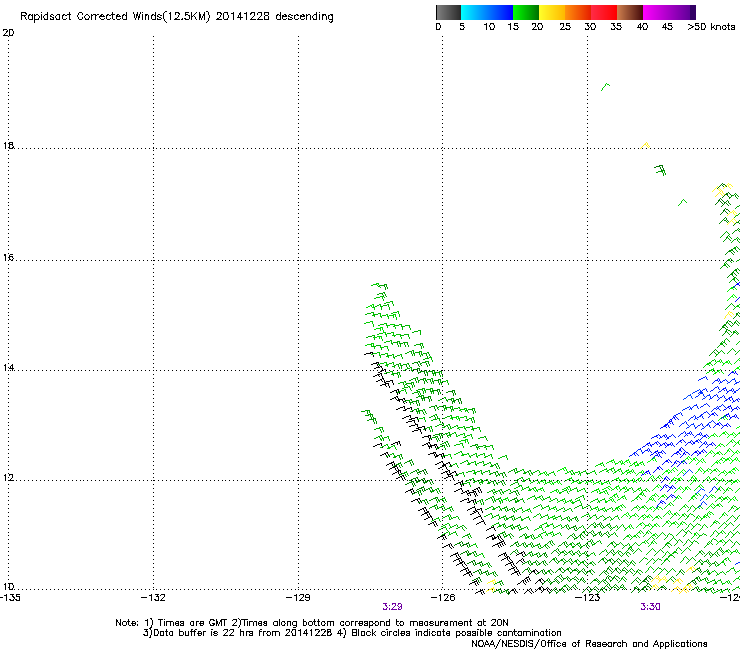This screenshot has width=740, height=650.
Task: Click the legend tick label '35'
Action: [616, 27]
